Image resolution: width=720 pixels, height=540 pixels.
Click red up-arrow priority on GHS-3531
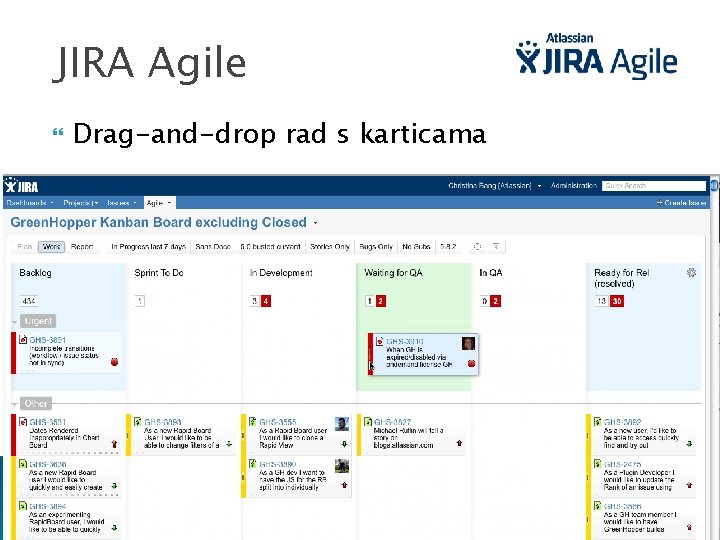114,444
